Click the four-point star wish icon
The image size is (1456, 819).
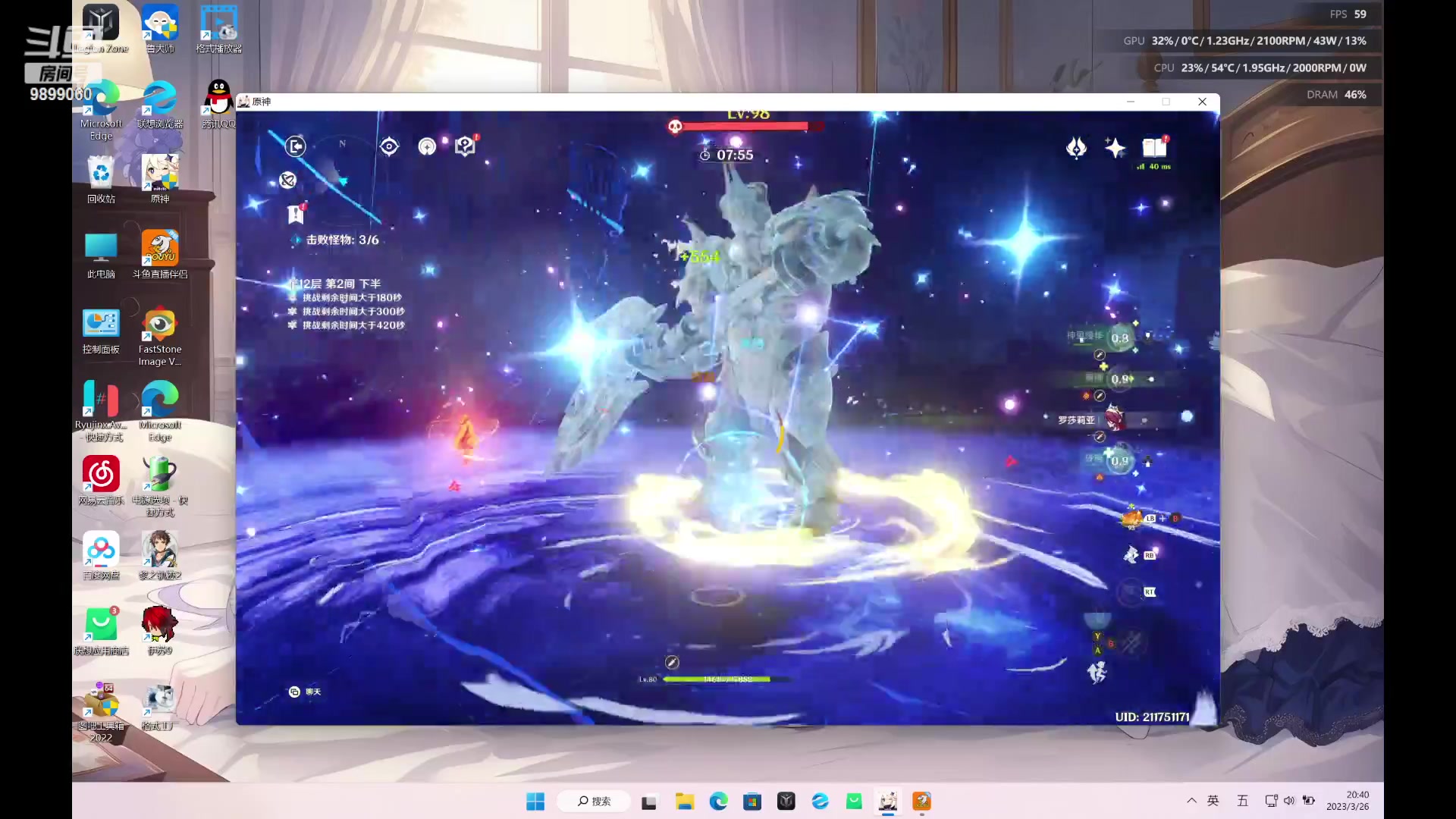point(1115,147)
